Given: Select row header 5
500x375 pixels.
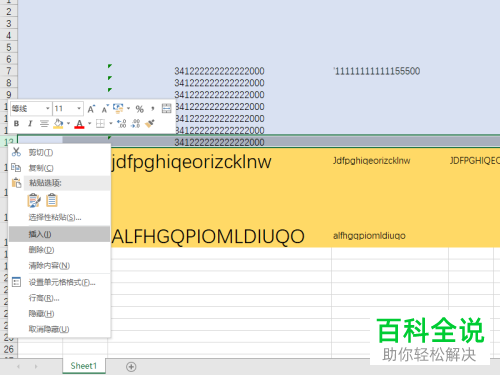Looking at the screenshot, I should [9, 47].
